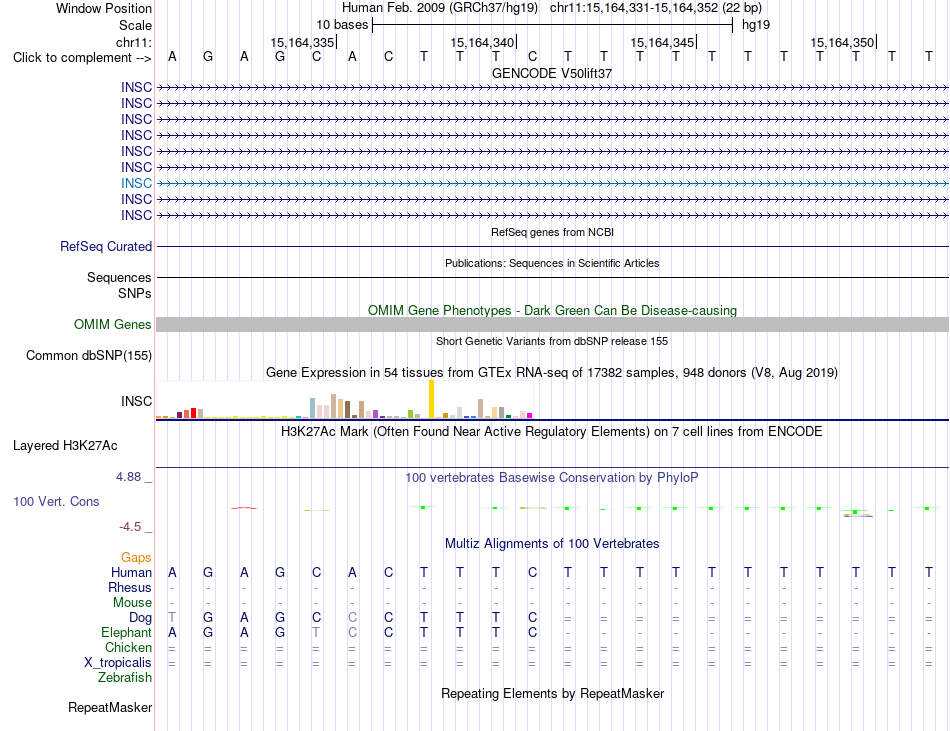Click the 4.88 upper scale value
Screen dimensions: 950x731
pyautogui.click(x=128, y=477)
